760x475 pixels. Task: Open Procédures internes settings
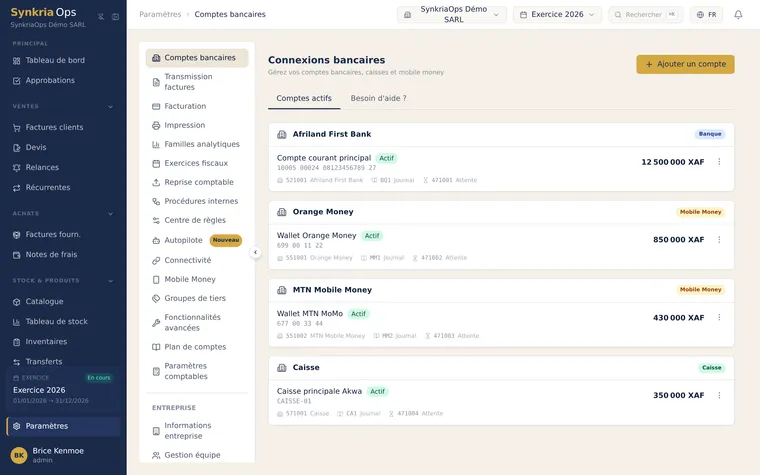pyautogui.click(x=197, y=201)
